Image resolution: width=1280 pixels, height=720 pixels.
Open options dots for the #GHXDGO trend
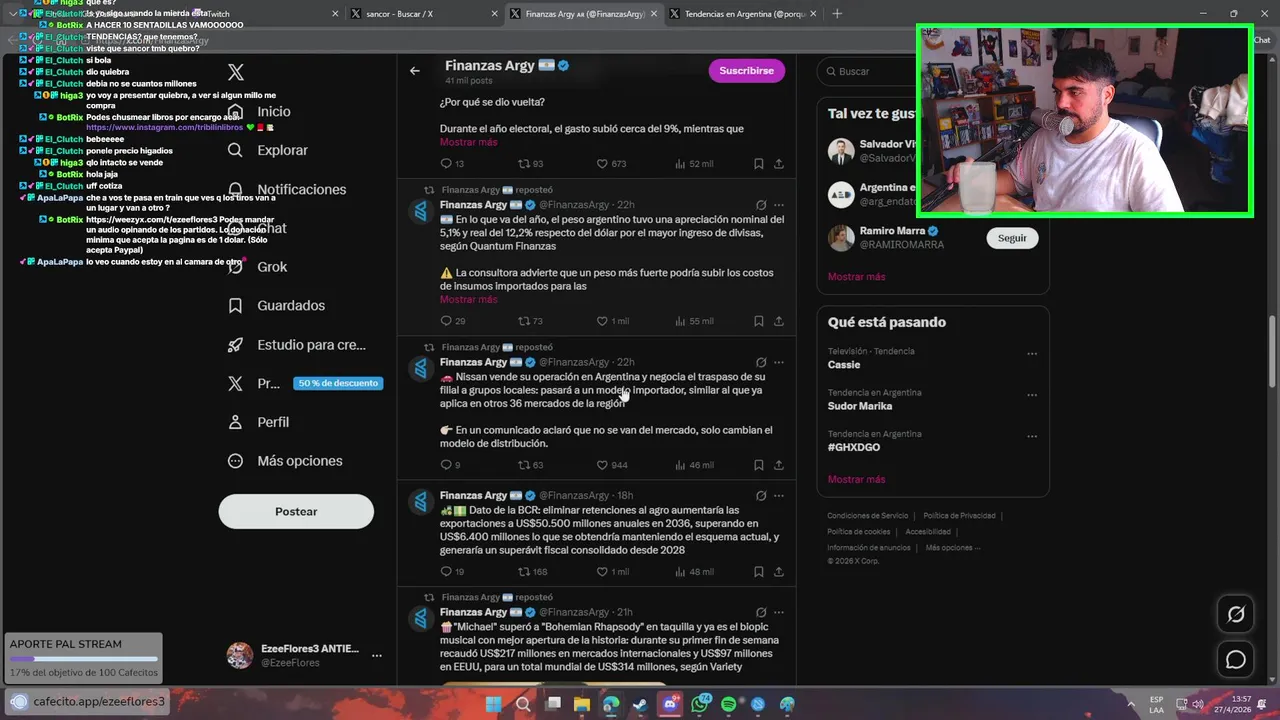click(1032, 437)
